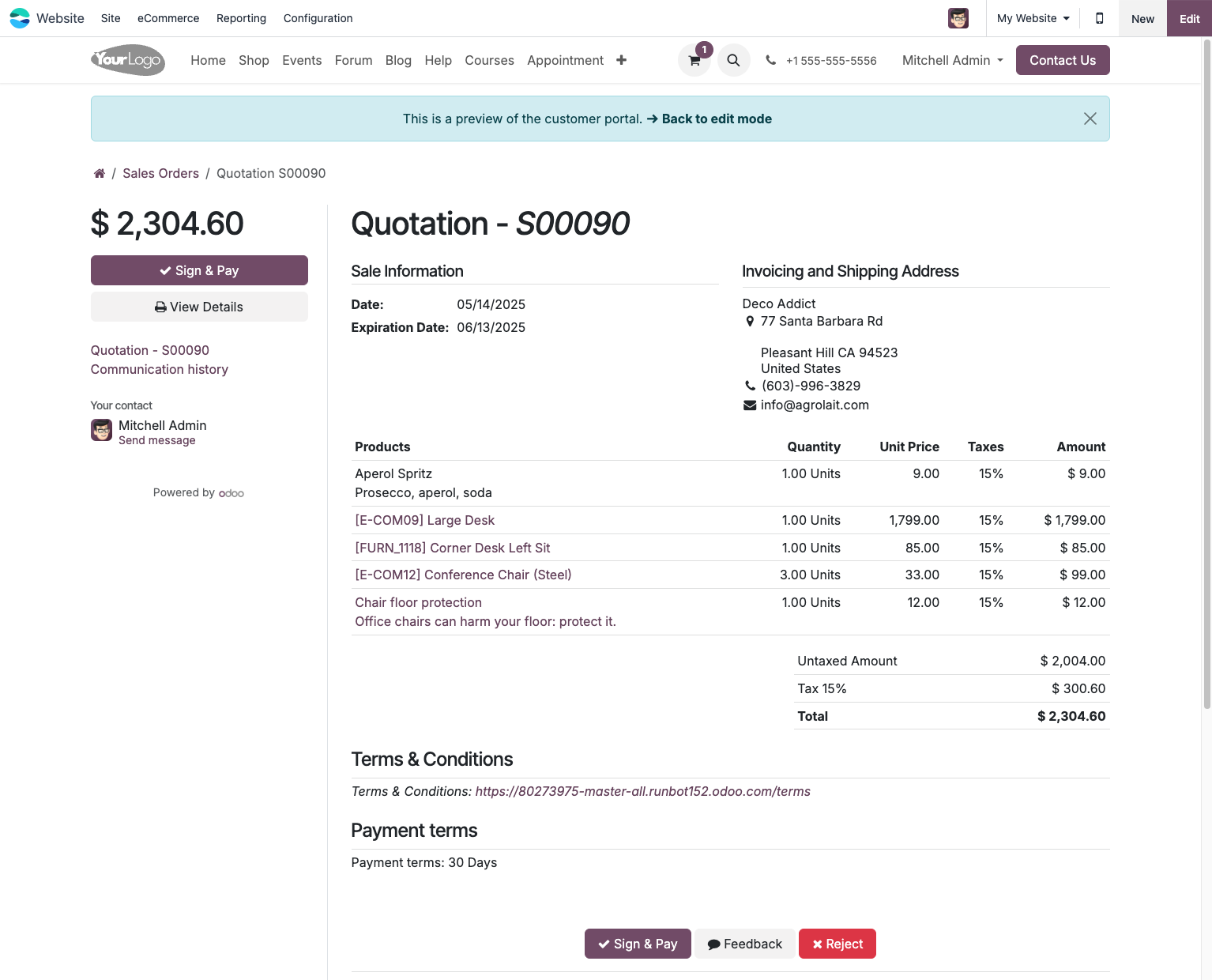This screenshot has height=980, width=1212.
Task: Open the Site menu
Action: [111, 18]
